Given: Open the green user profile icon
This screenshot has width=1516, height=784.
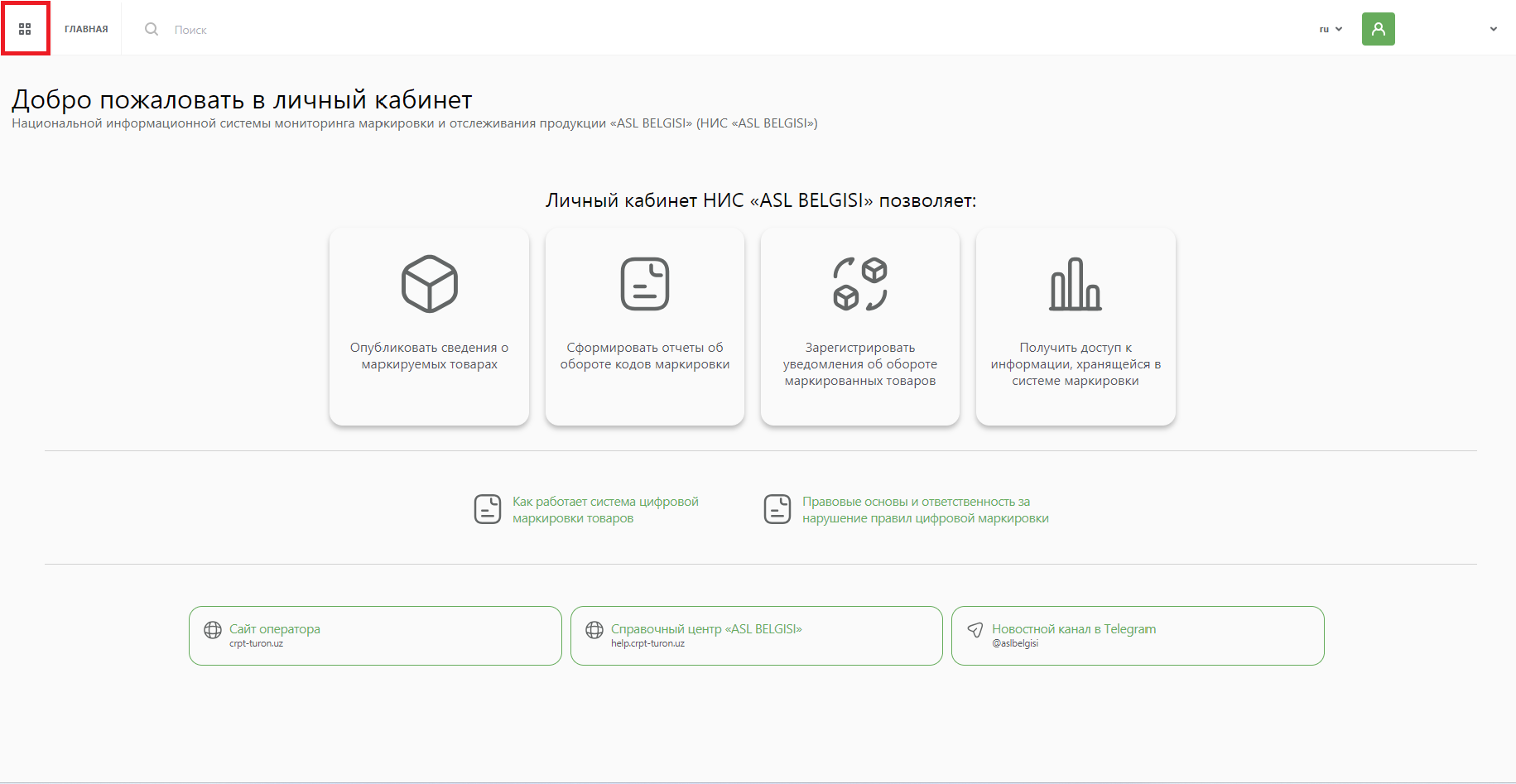Looking at the screenshot, I should [x=1378, y=29].
